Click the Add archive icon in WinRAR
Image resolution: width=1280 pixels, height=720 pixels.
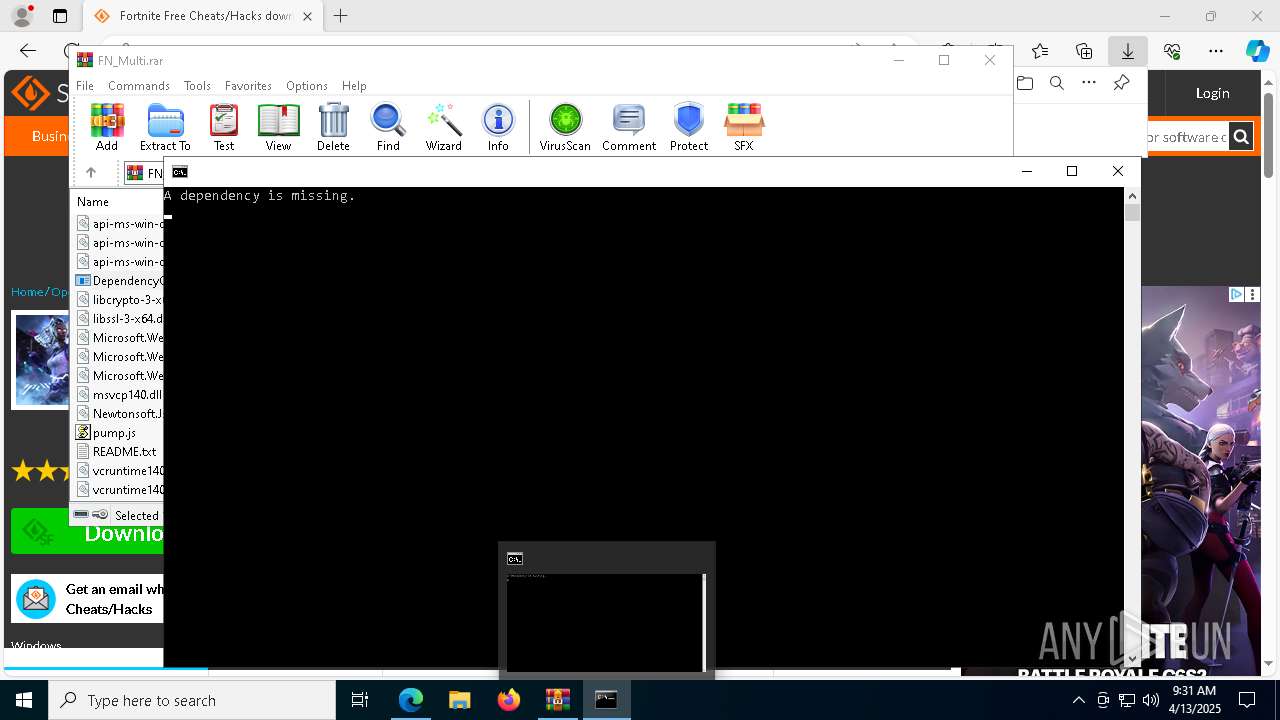(x=107, y=127)
